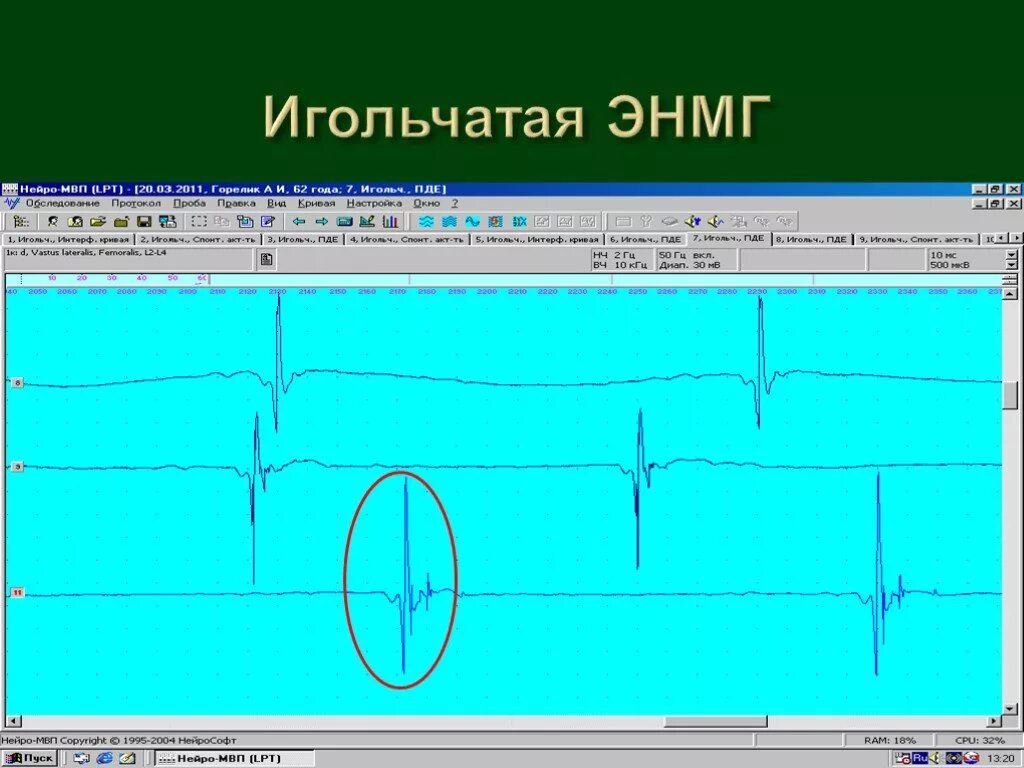The width and height of the screenshot is (1024, 768).
Task: Click the blue SIX toolbar icon
Action: coord(519,221)
